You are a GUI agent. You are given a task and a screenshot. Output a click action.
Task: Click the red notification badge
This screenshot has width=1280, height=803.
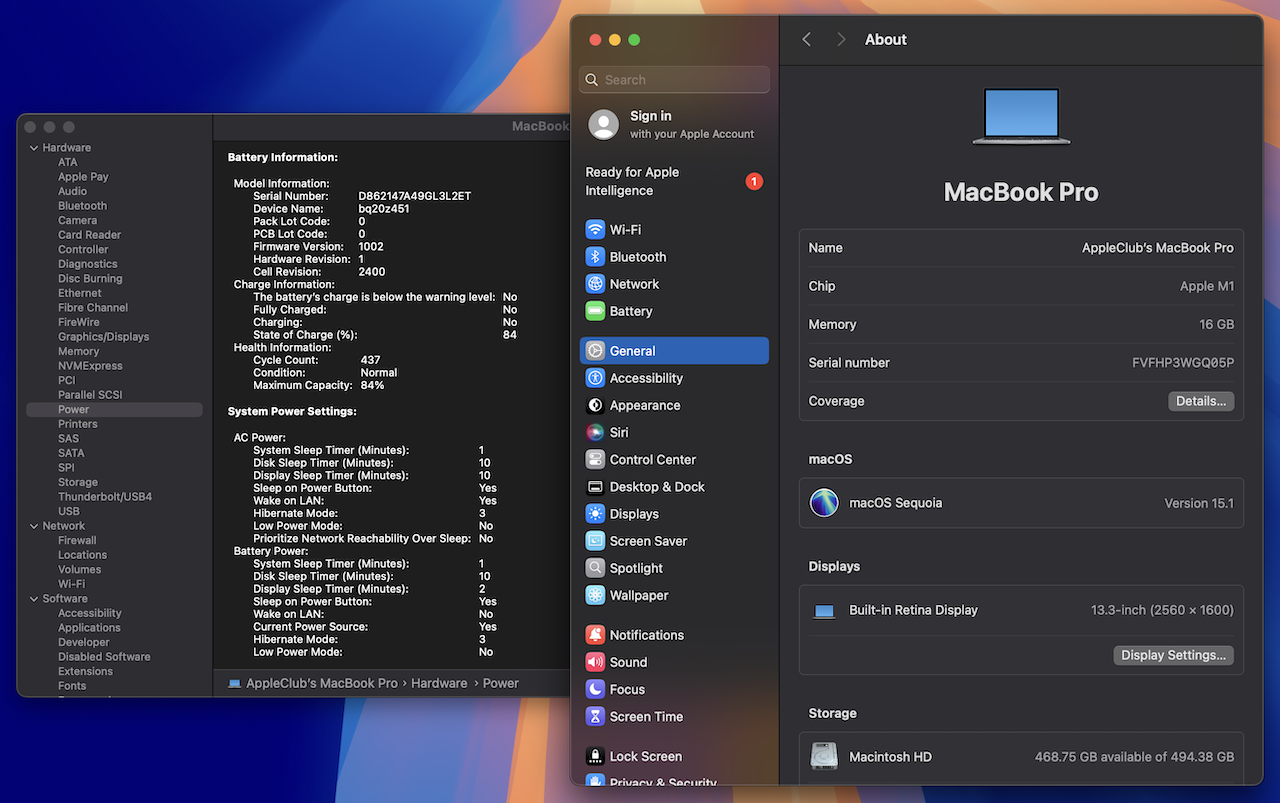754,181
